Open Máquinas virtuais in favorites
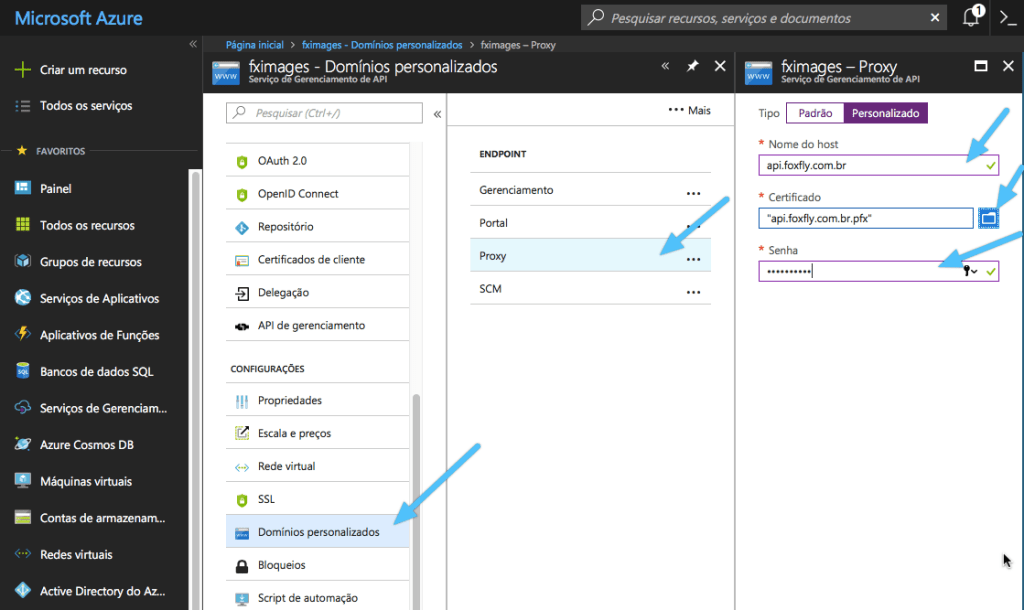Image resolution: width=1024 pixels, height=610 pixels. 85,481
